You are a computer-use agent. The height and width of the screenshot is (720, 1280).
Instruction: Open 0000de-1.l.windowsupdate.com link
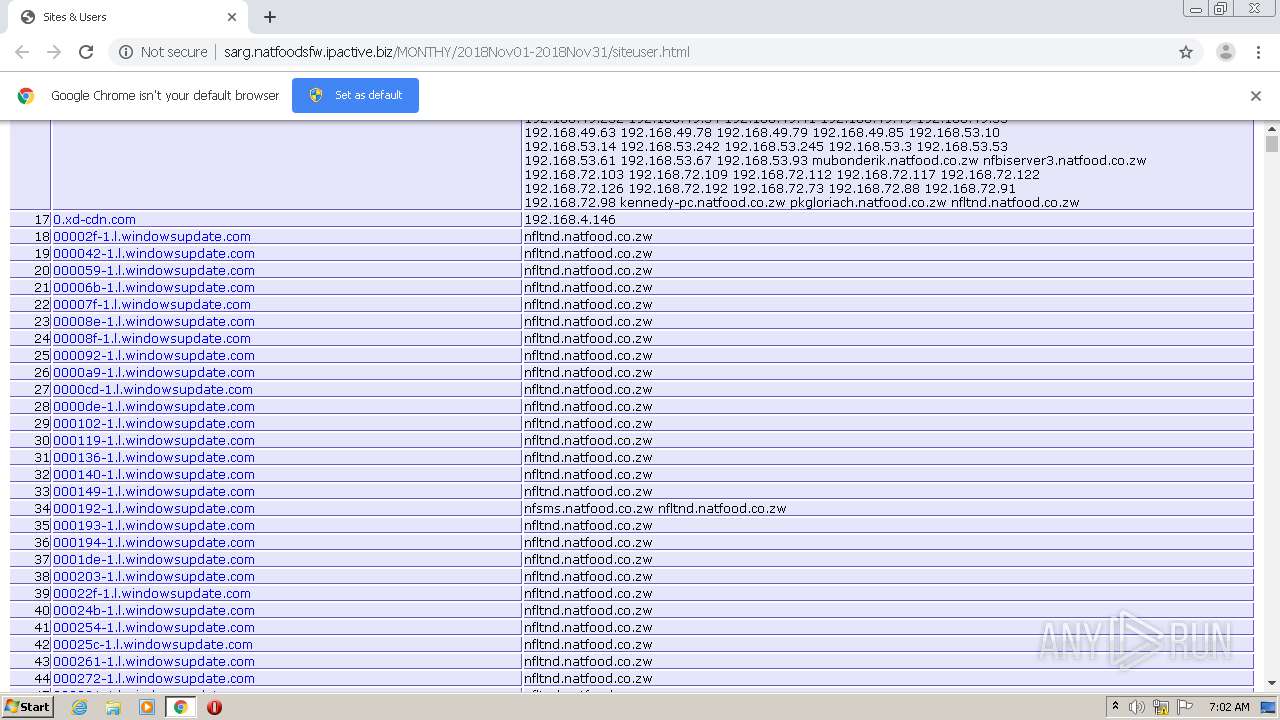tap(154, 406)
